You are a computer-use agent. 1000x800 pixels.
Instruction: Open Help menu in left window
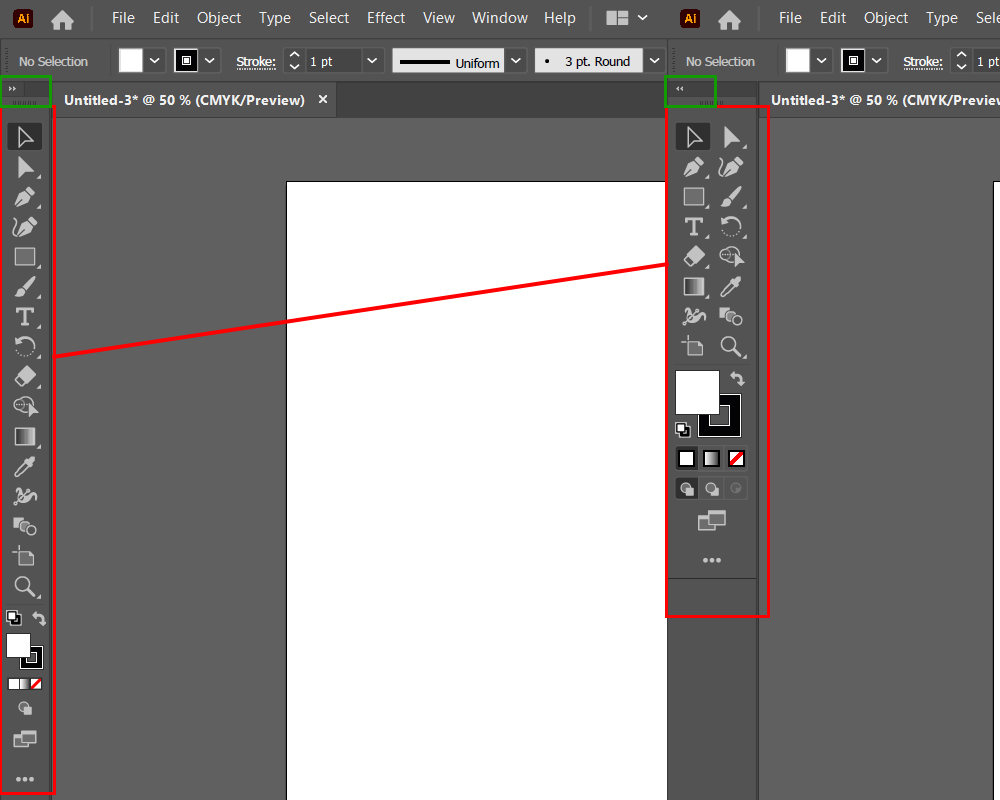pyautogui.click(x=560, y=18)
